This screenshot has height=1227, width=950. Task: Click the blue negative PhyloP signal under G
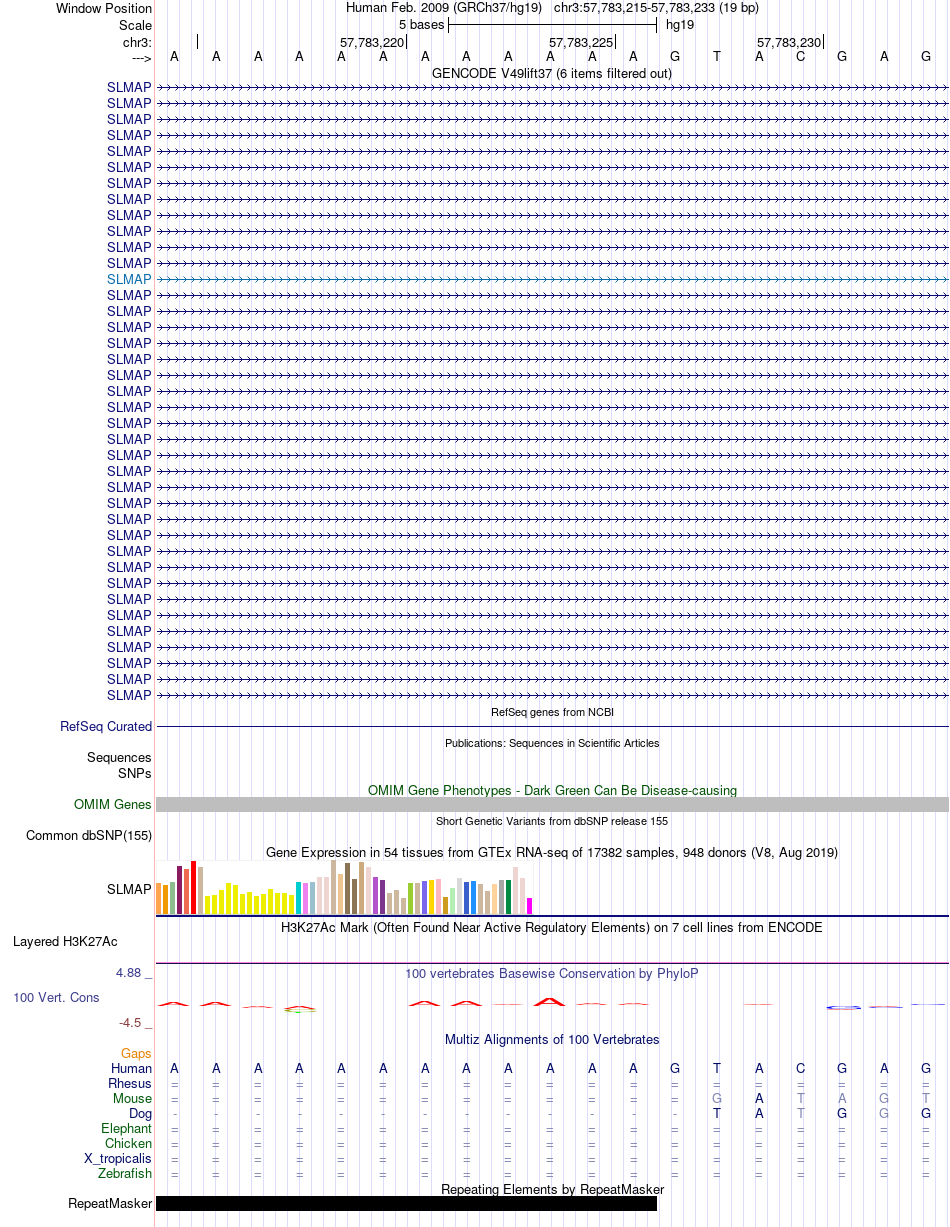click(x=843, y=1007)
